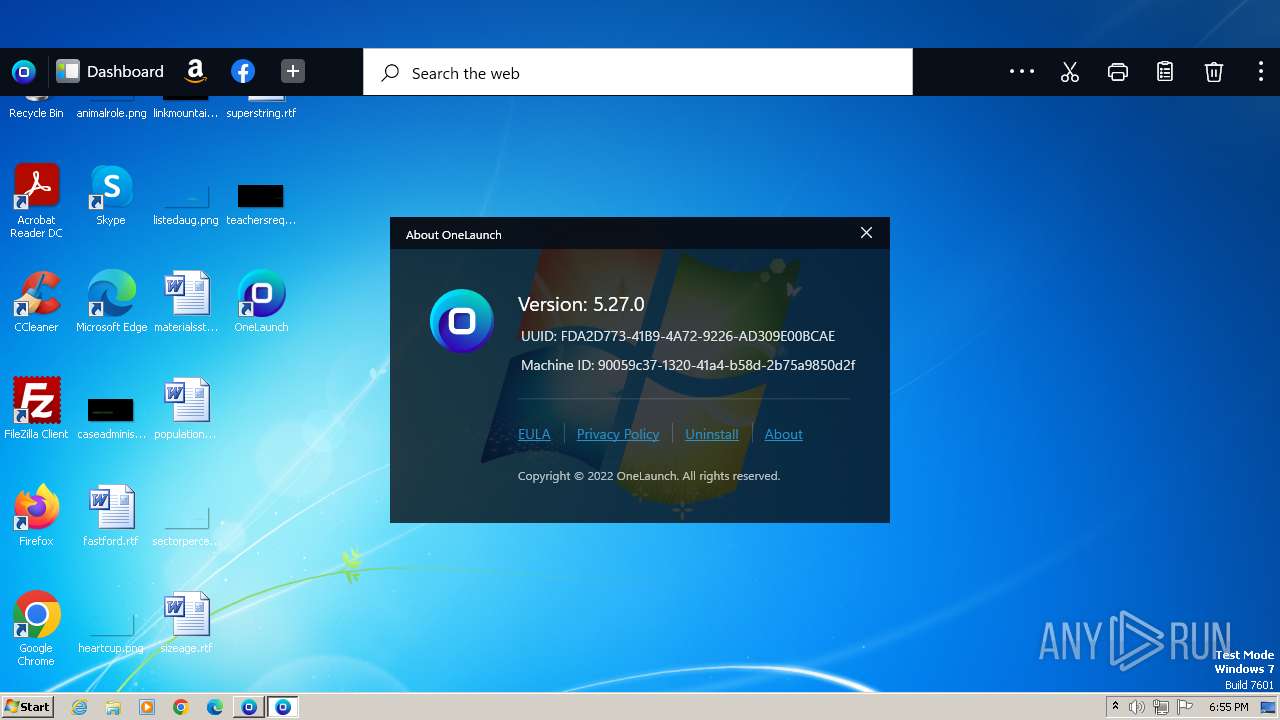Select the sectorperce desktop file
This screenshot has width=1280, height=720.
pos(186,525)
